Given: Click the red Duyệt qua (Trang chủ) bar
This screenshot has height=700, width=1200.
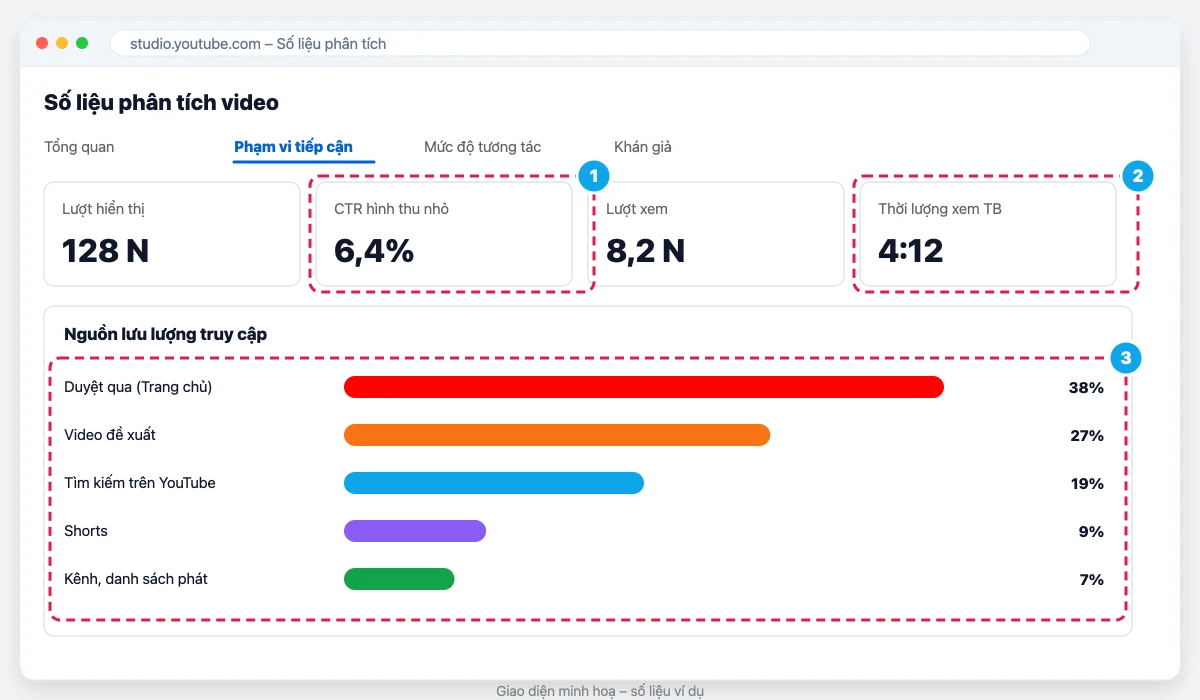Looking at the screenshot, I should coord(644,387).
